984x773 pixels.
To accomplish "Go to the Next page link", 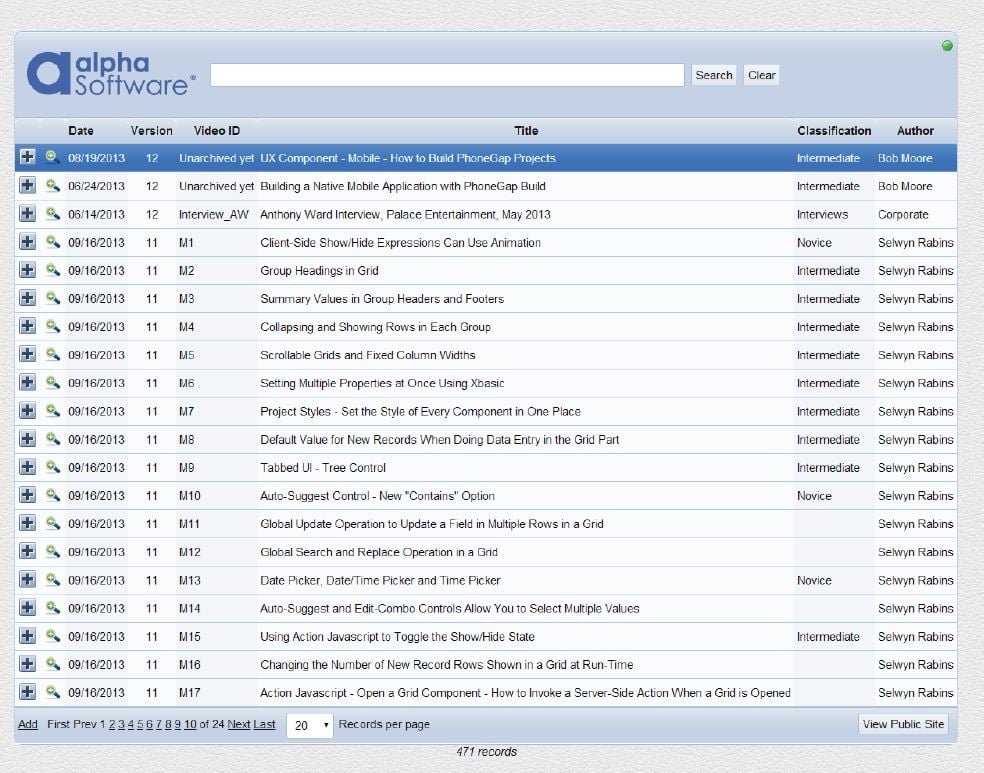I will pos(239,724).
